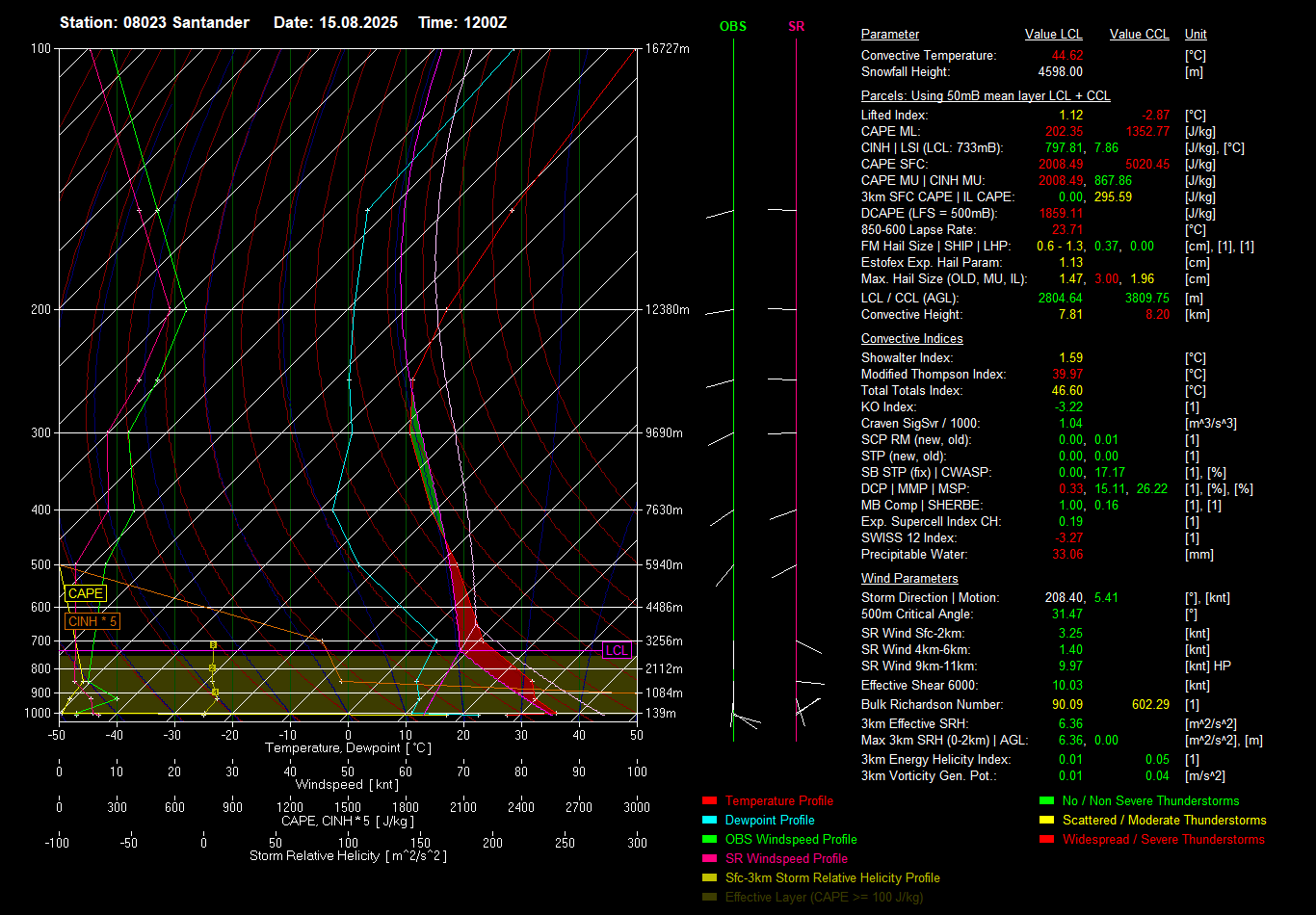The height and width of the screenshot is (915, 1316).
Task: Select the green OBS wind column header
Action: pos(733,26)
